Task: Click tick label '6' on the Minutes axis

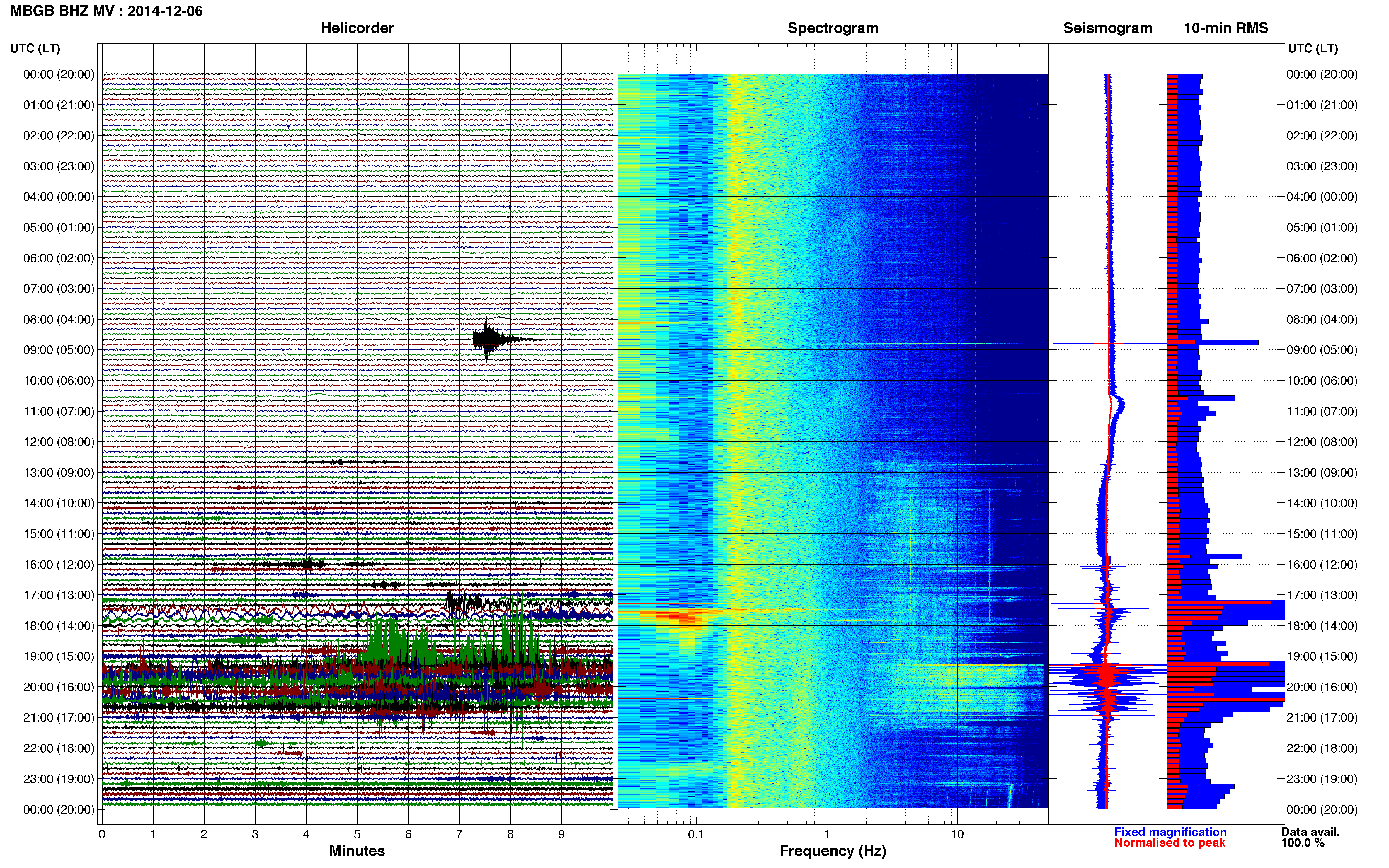Action: coord(408,834)
